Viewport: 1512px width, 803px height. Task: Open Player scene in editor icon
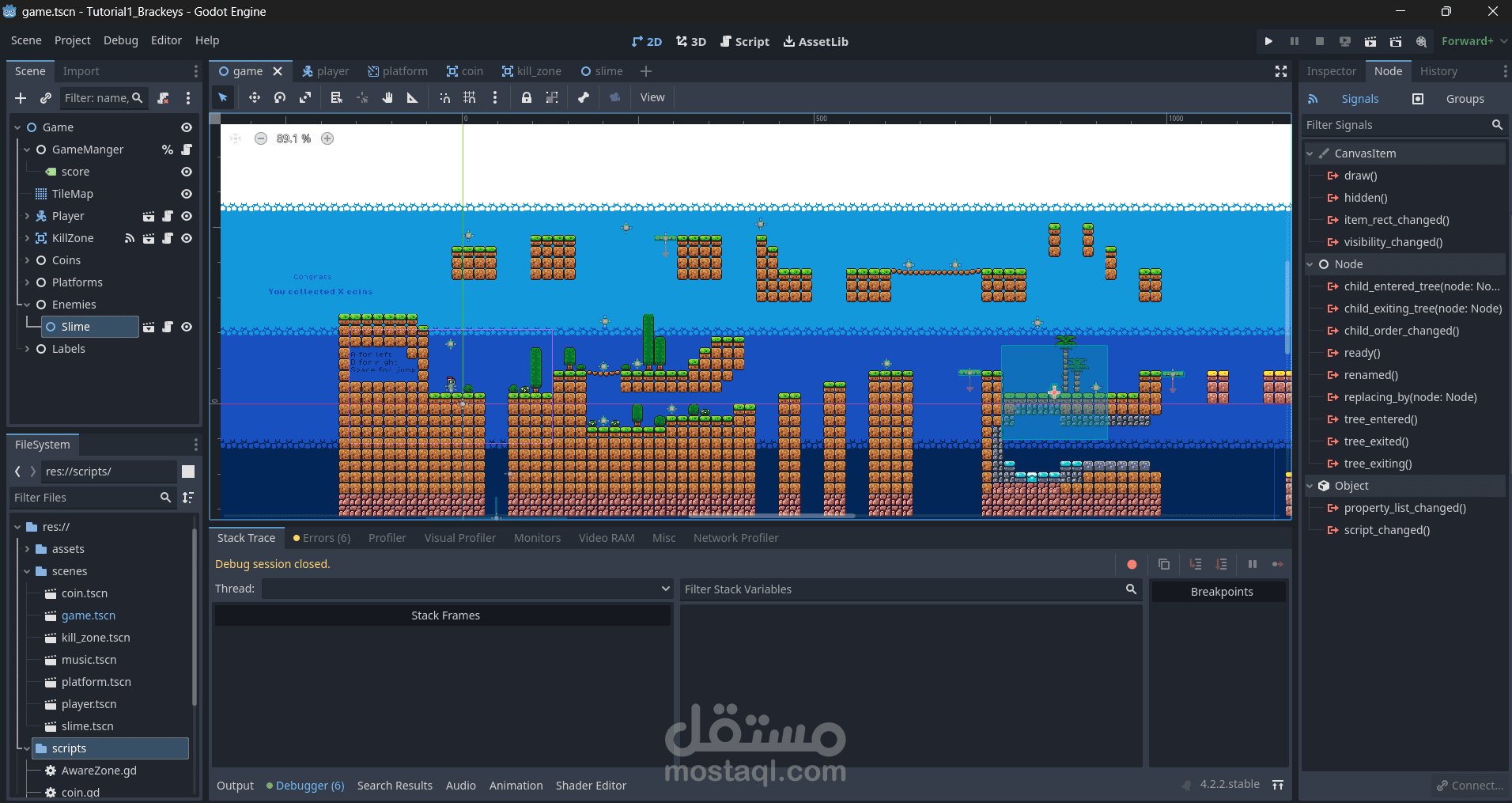[x=149, y=216]
